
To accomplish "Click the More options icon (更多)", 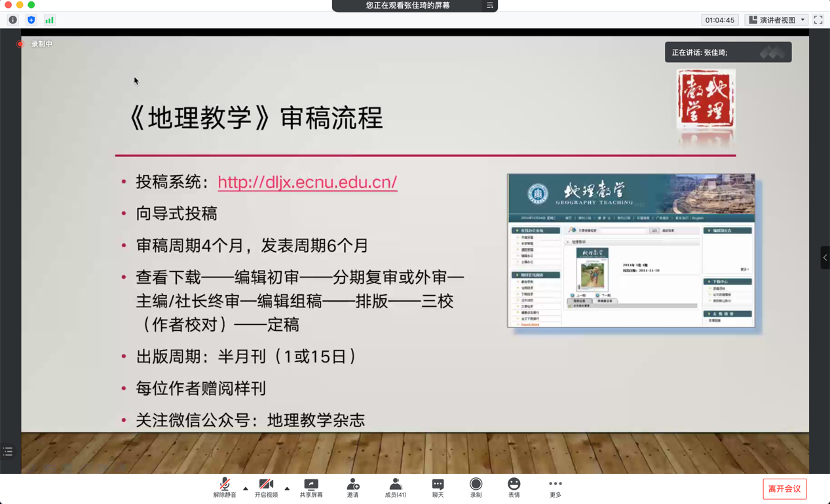I will [x=555, y=487].
